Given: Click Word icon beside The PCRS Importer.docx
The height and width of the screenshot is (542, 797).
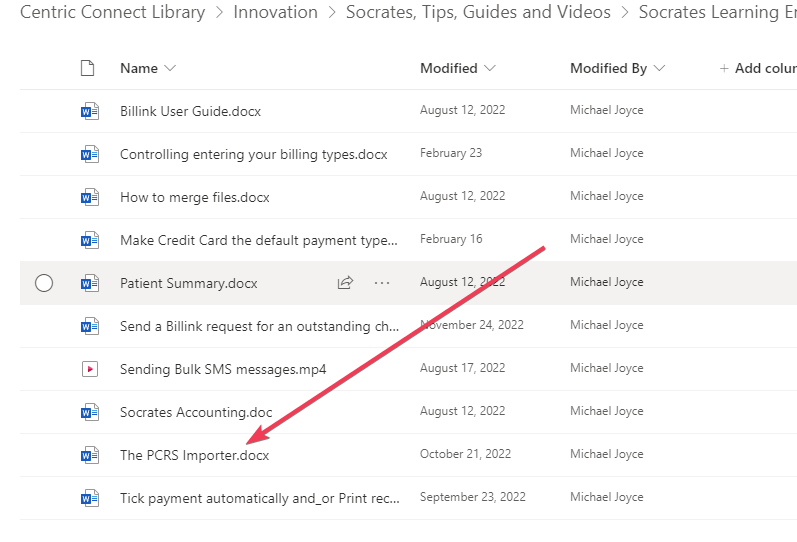Looking at the screenshot, I should tap(90, 455).
